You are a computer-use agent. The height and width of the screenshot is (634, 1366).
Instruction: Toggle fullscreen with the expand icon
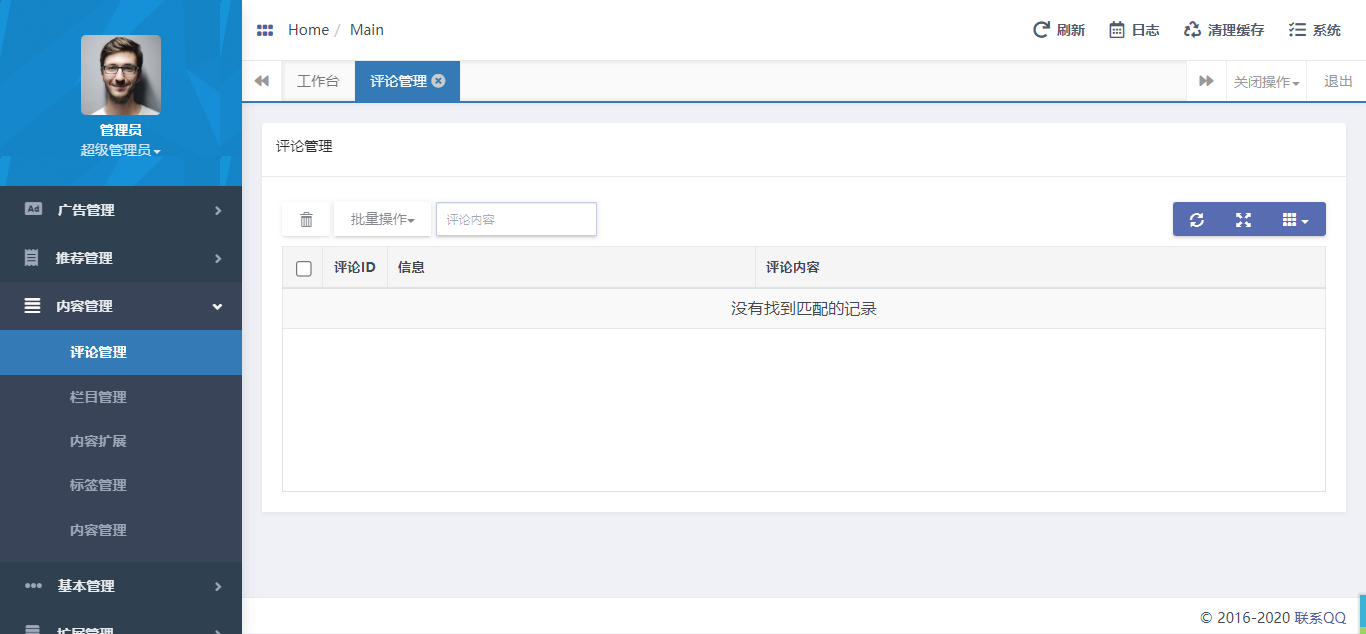click(1243, 220)
